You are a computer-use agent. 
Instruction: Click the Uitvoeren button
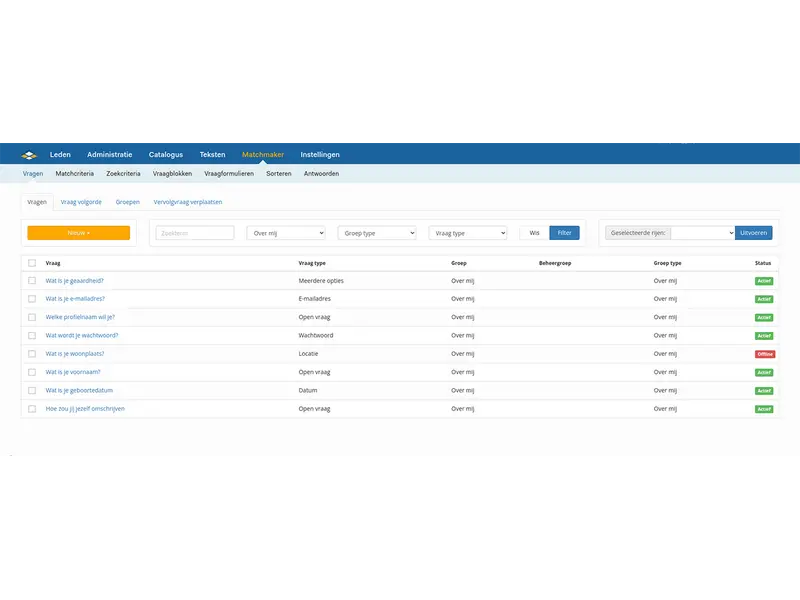[x=754, y=233]
